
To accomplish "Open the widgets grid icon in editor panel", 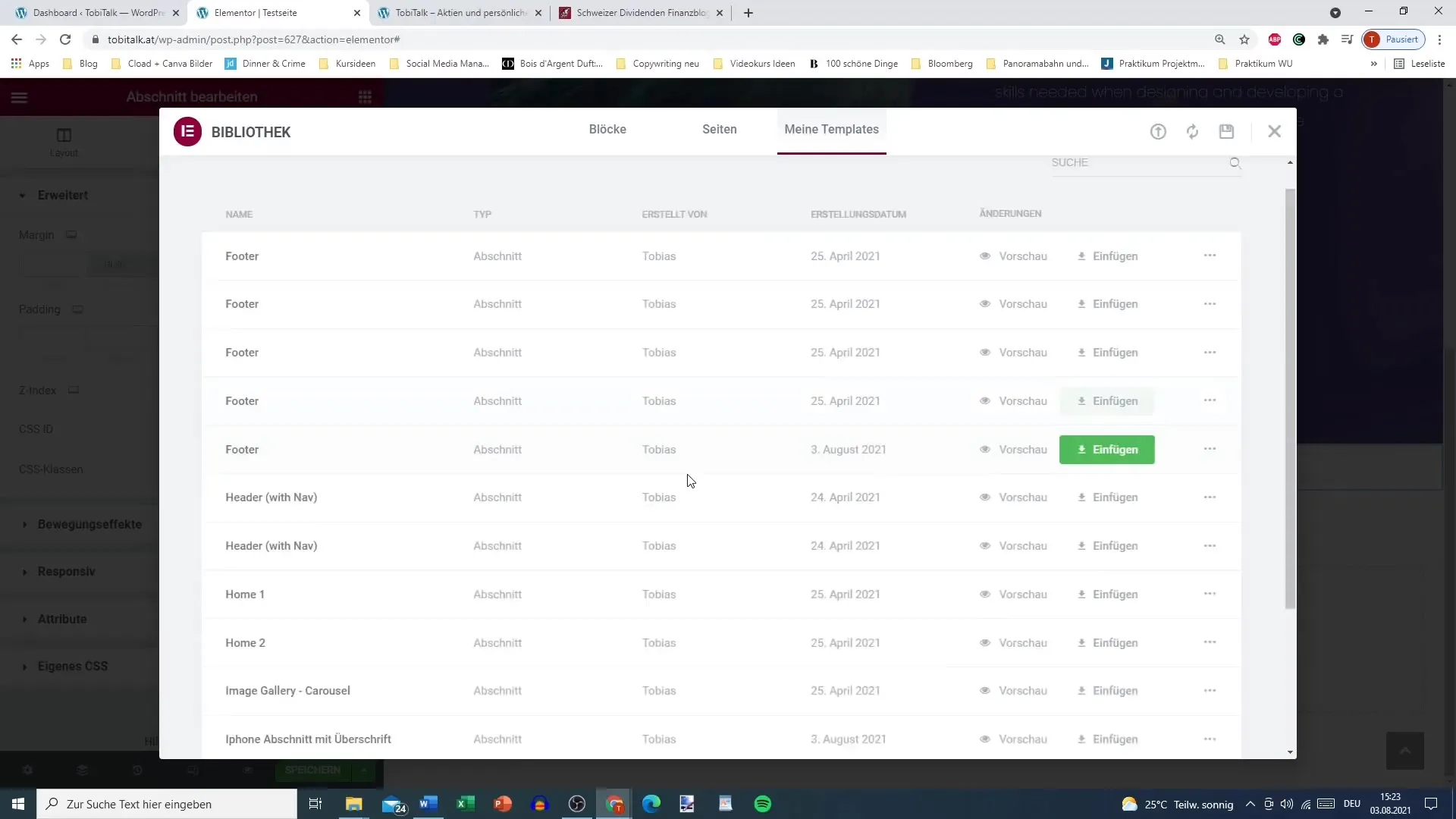I will tap(365, 97).
